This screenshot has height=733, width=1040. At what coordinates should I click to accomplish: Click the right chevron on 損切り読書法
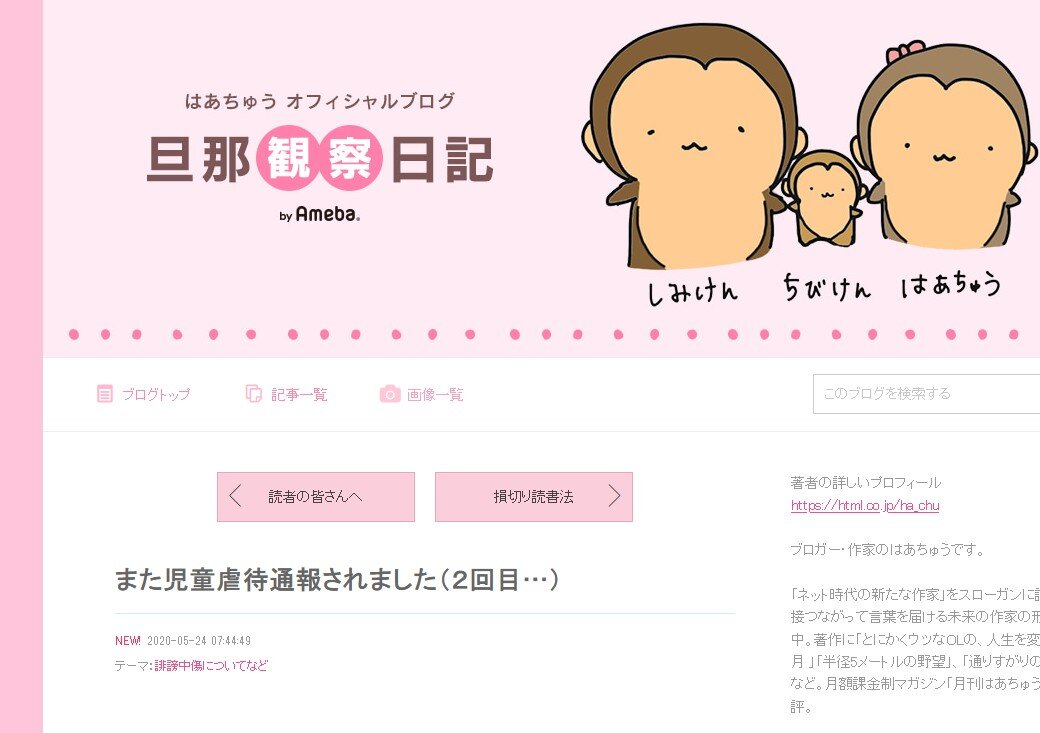tap(615, 496)
